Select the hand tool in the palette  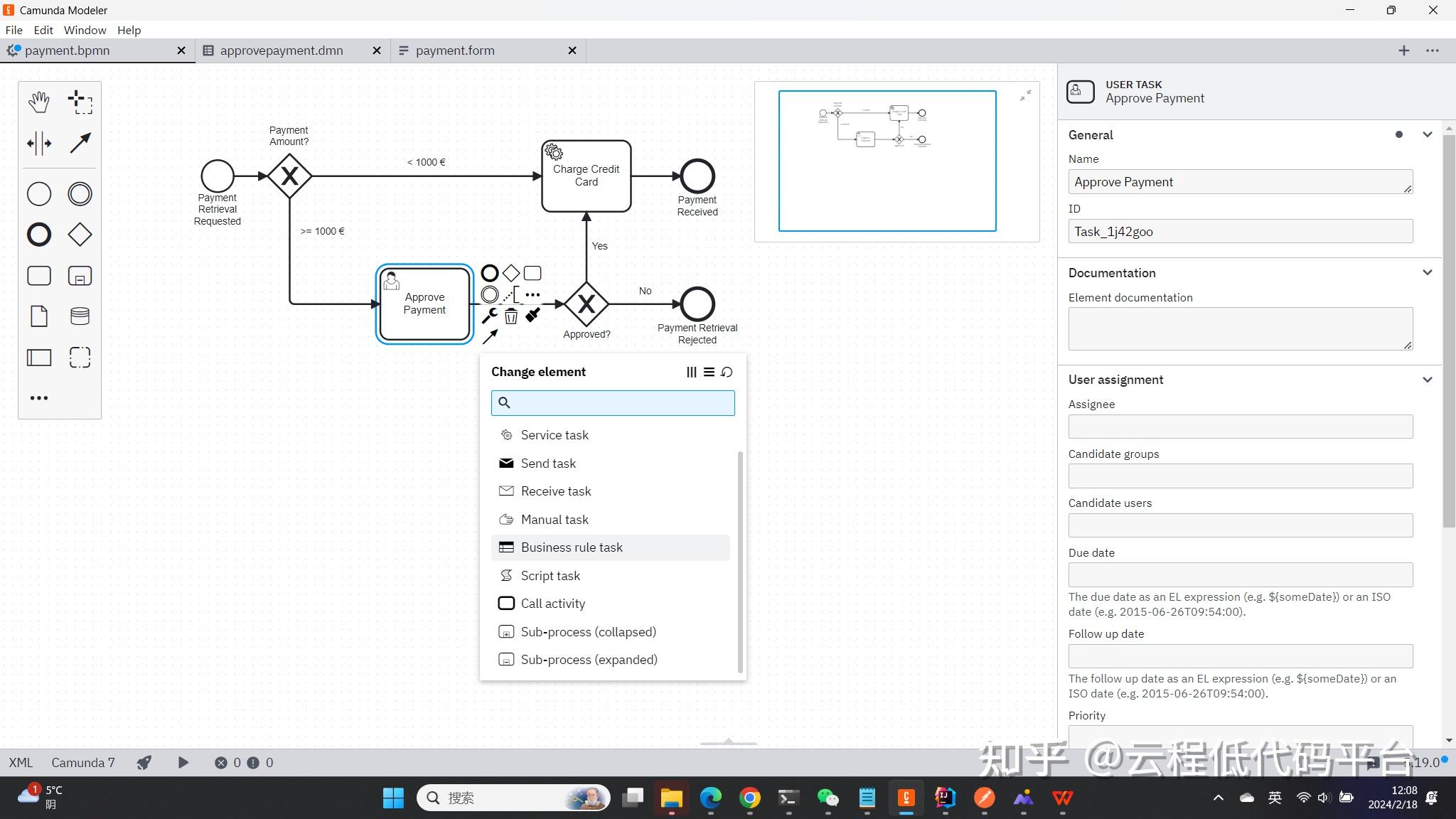click(39, 102)
